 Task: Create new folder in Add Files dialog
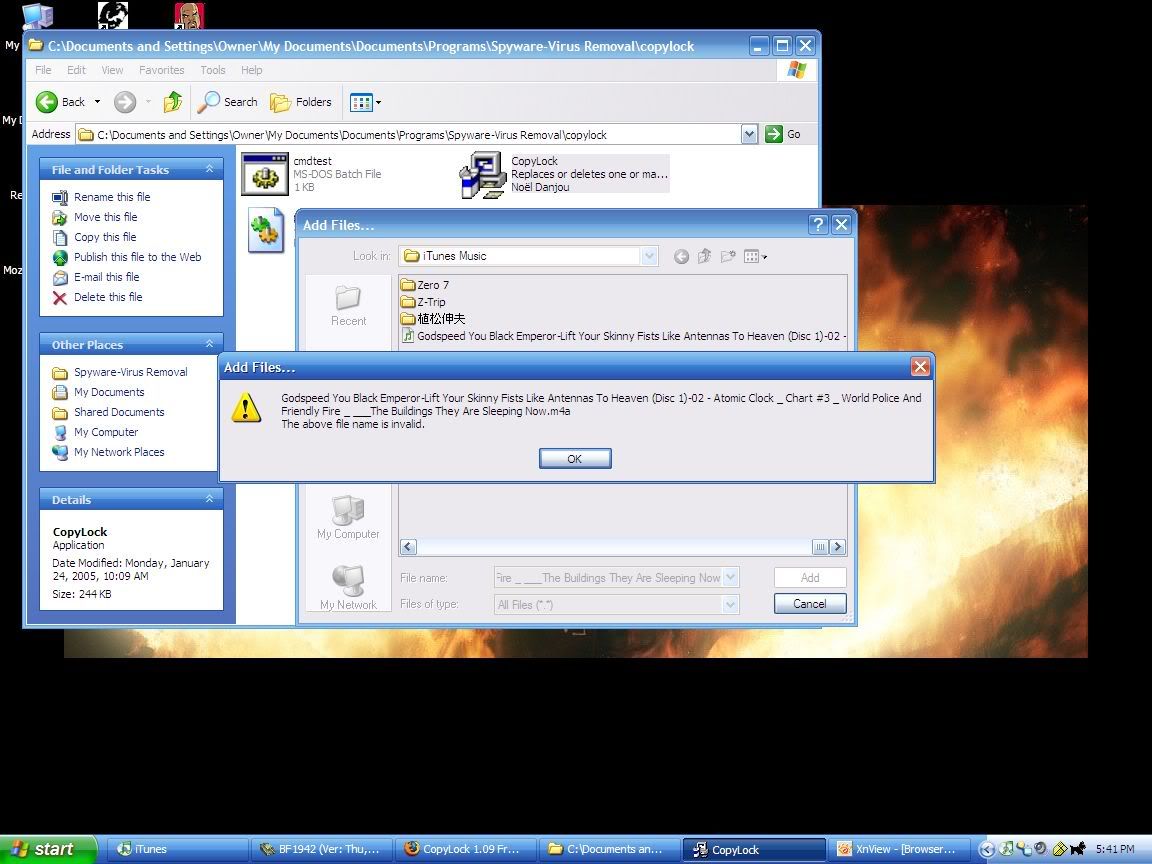pyautogui.click(x=727, y=256)
